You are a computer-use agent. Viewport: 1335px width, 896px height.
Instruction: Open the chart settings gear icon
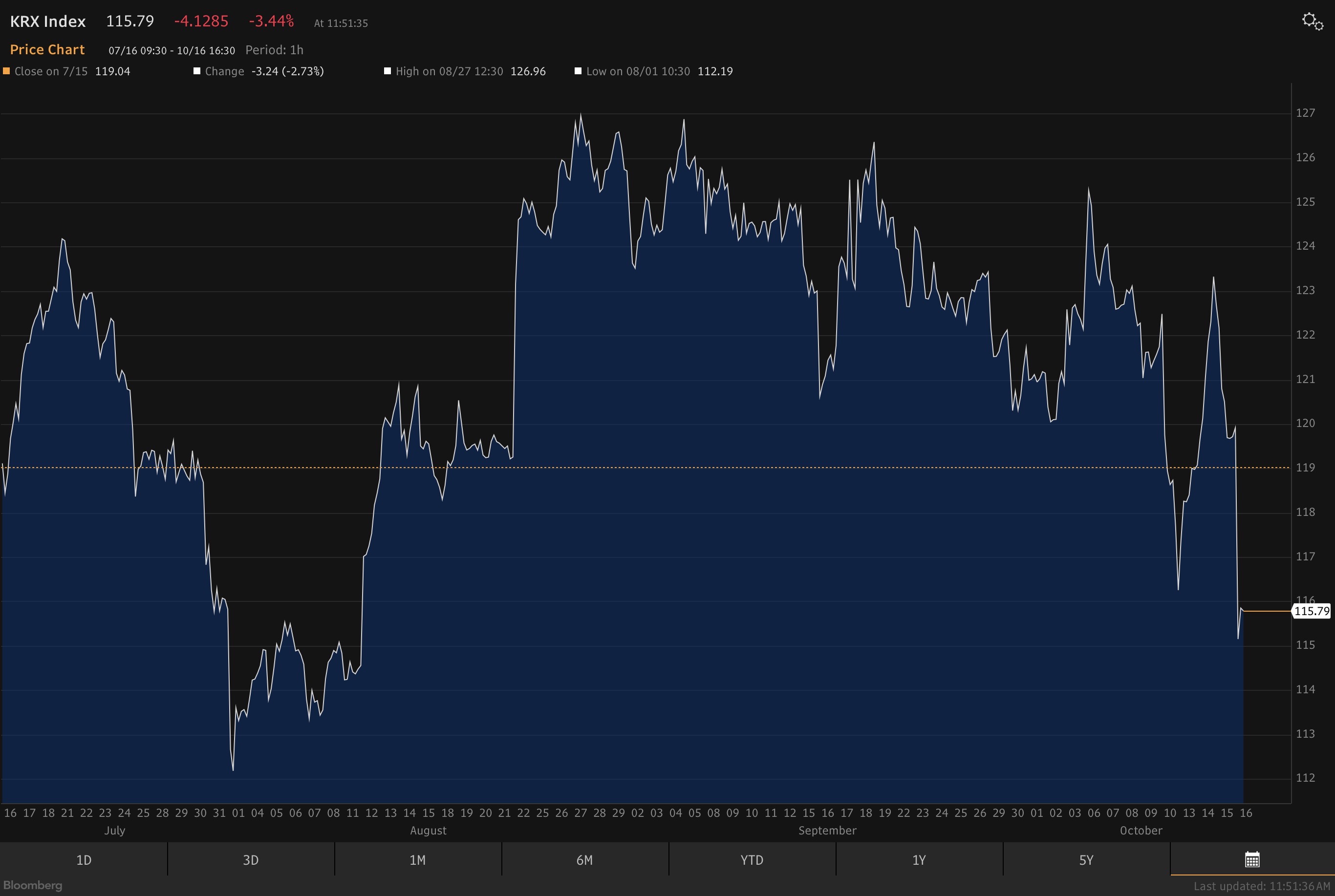tap(1312, 21)
